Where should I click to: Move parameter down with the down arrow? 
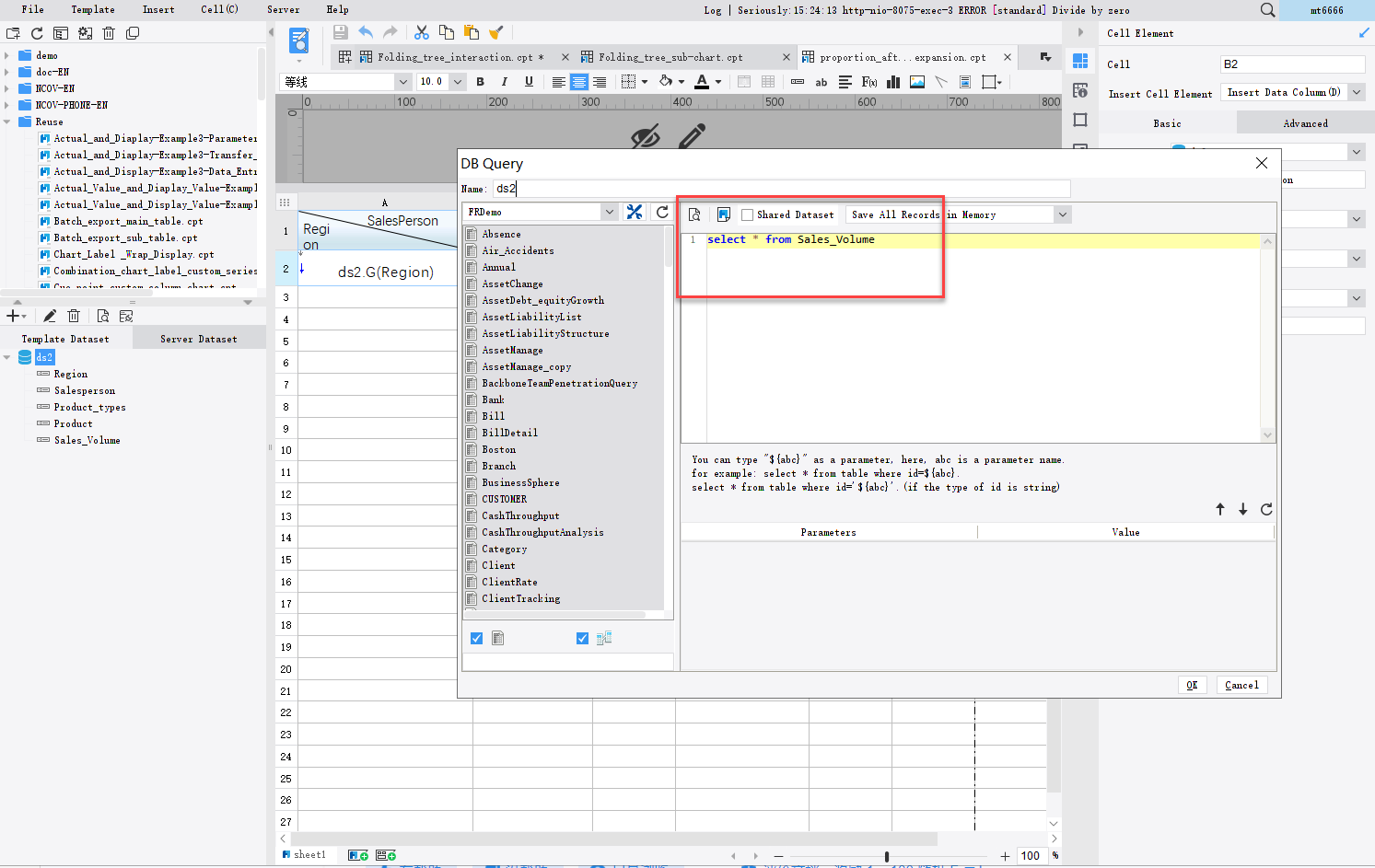[1243, 509]
